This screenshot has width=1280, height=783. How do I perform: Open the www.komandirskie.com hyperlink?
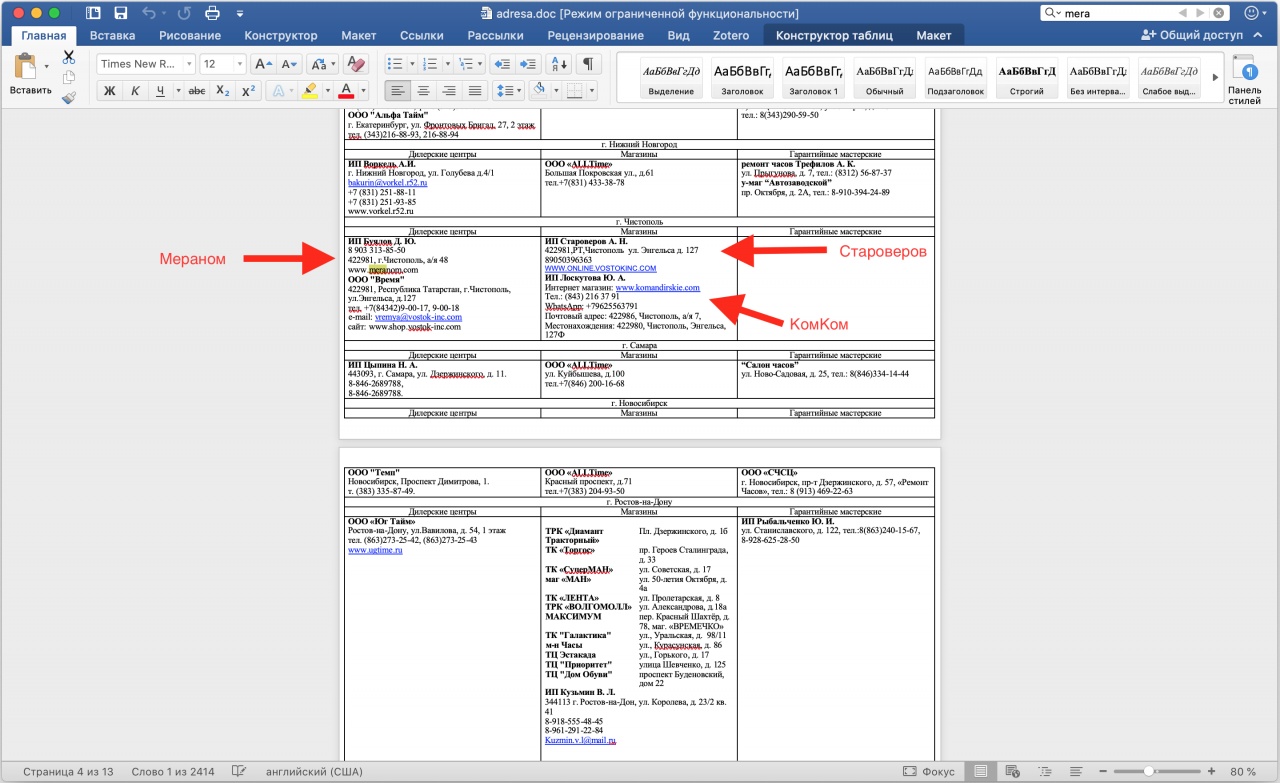657,288
